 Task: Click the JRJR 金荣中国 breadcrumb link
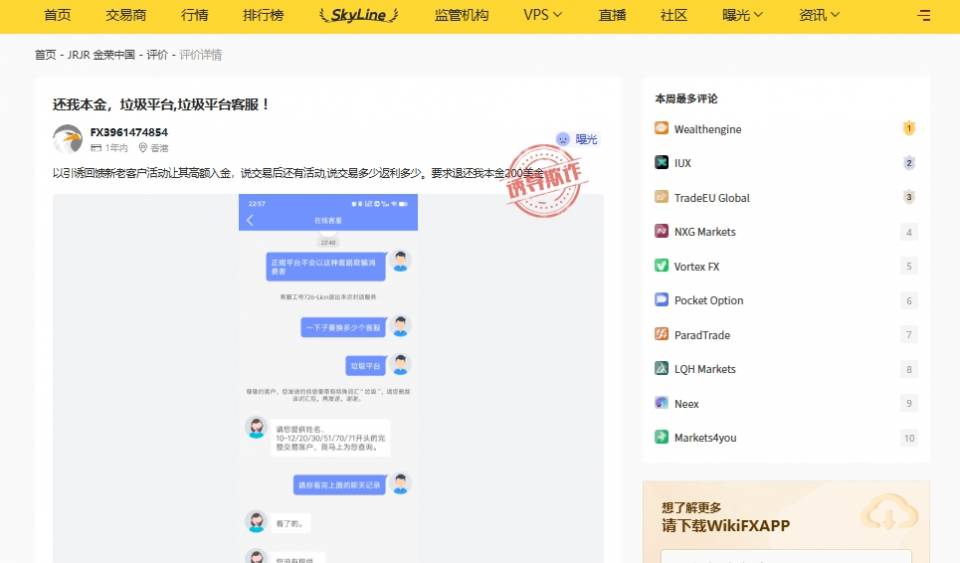tap(101, 54)
